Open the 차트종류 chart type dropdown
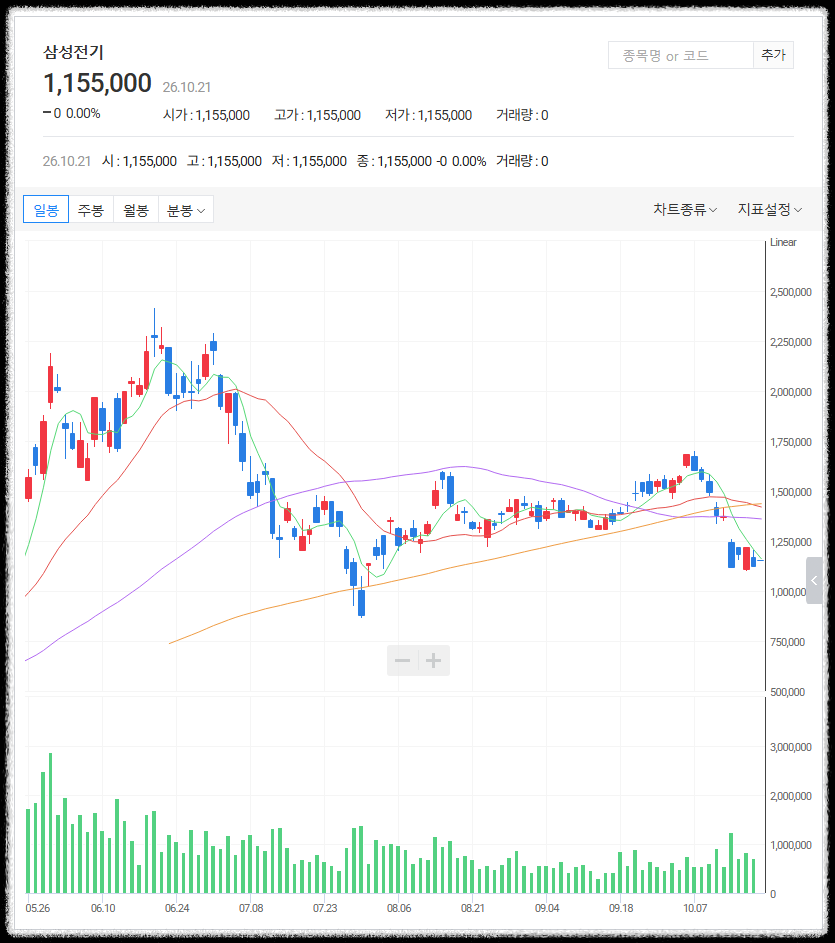The width and height of the screenshot is (835, 943). (685, 209)
